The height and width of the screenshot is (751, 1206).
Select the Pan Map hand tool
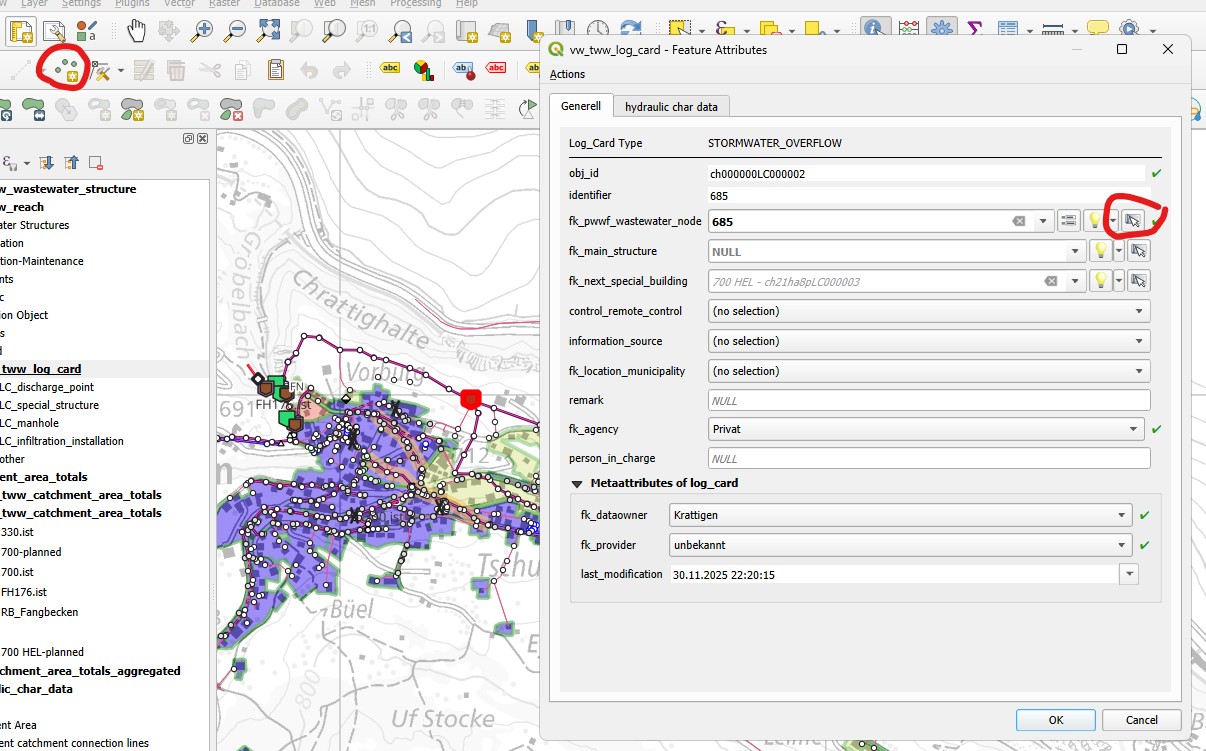pyautogui.click(x=136, y=31)
